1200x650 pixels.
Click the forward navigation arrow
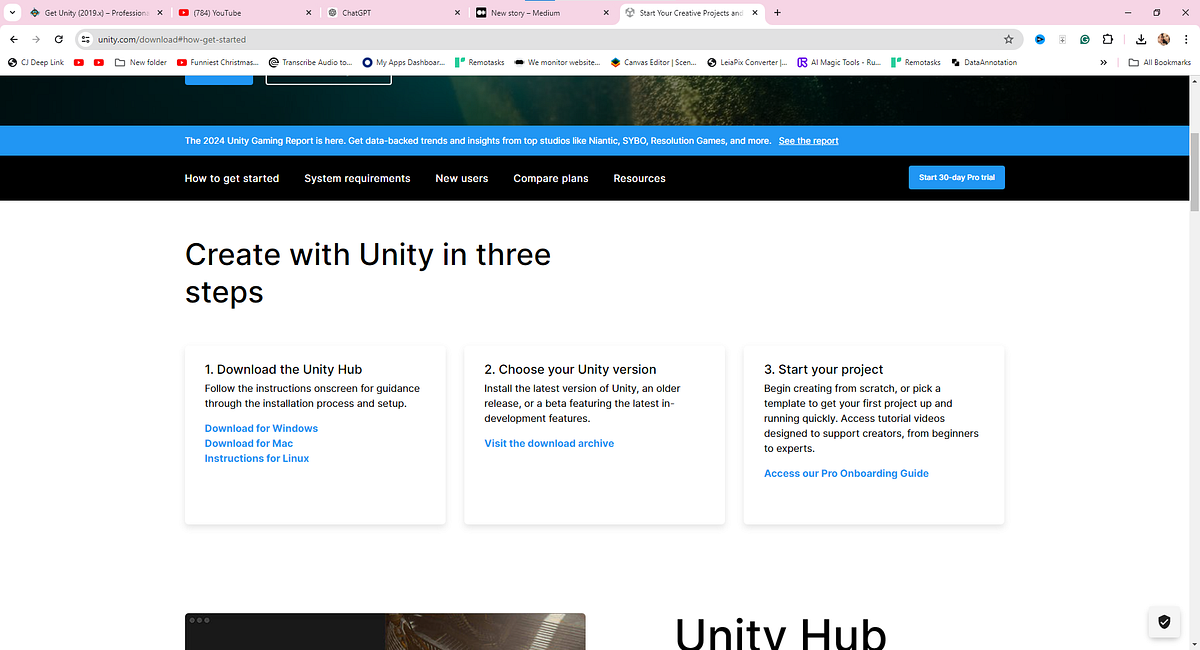(x=35, y=39)
